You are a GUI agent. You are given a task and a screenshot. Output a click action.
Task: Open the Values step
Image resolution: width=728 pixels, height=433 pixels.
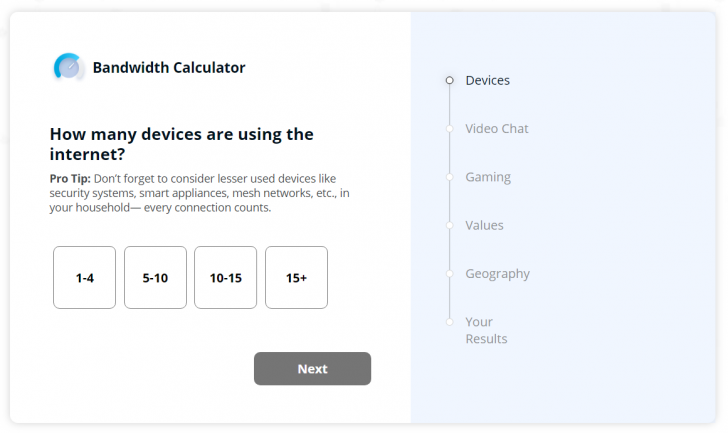(x=484, y=225)
